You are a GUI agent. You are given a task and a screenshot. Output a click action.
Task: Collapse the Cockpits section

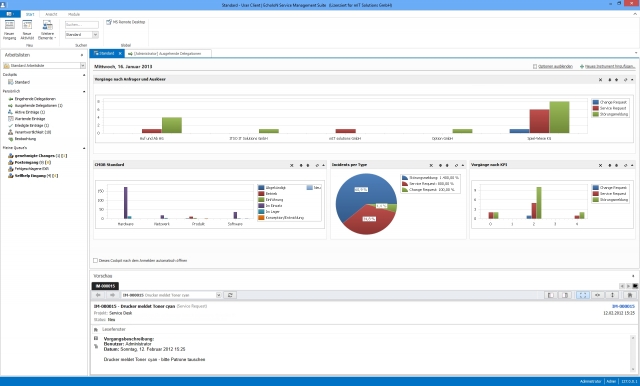[x=84, y=75]
